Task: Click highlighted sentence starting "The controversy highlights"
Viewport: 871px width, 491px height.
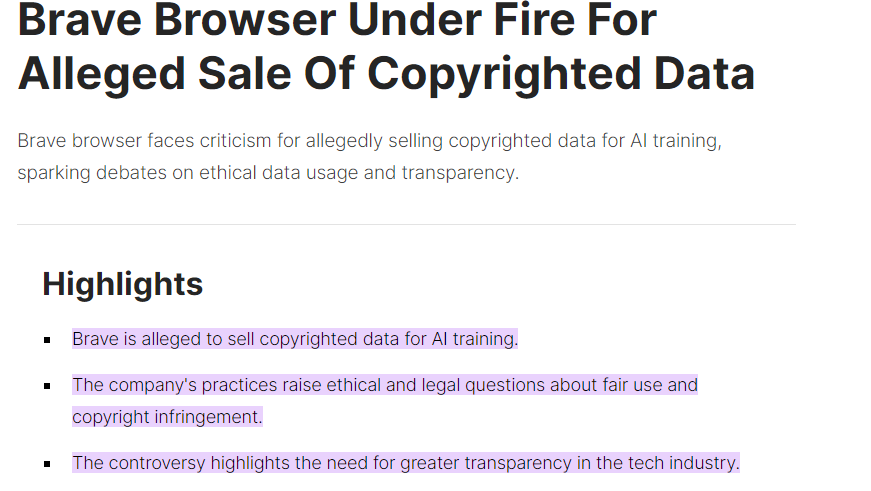Action: click(x=406, y=463)
